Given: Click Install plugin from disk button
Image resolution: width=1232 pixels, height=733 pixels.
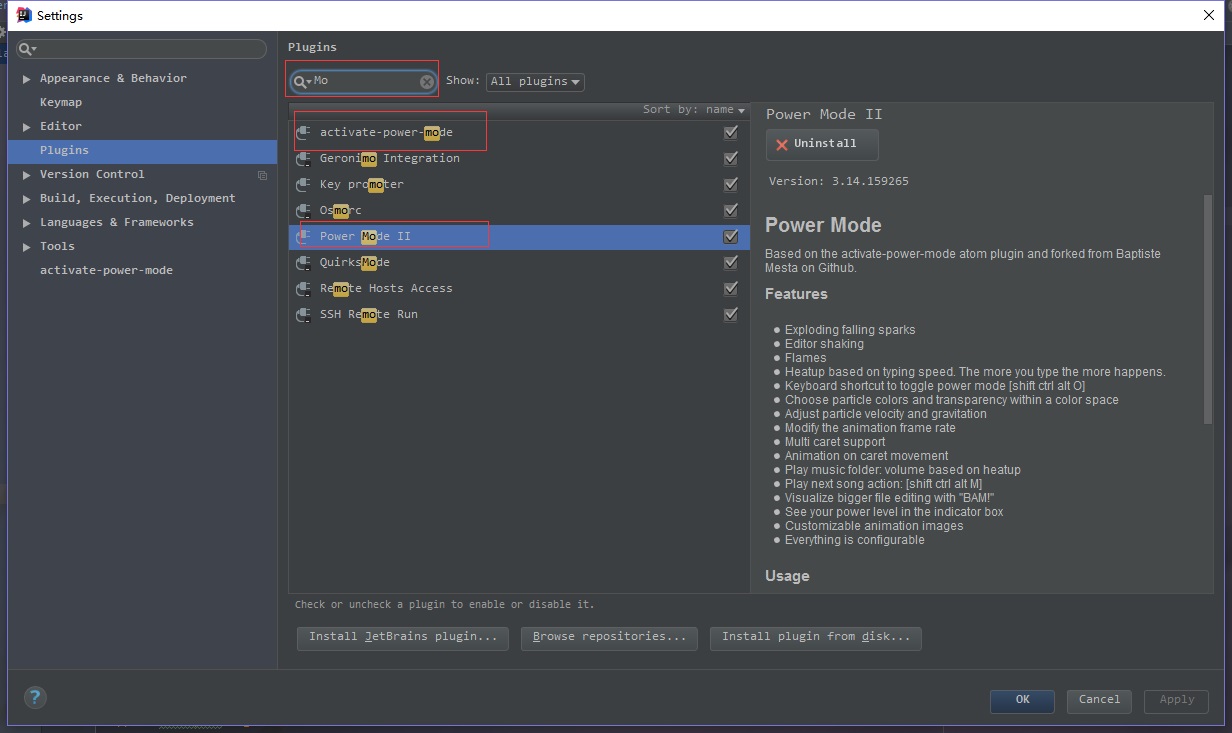Looking at the screenshot, I should (x=815, y=638).
